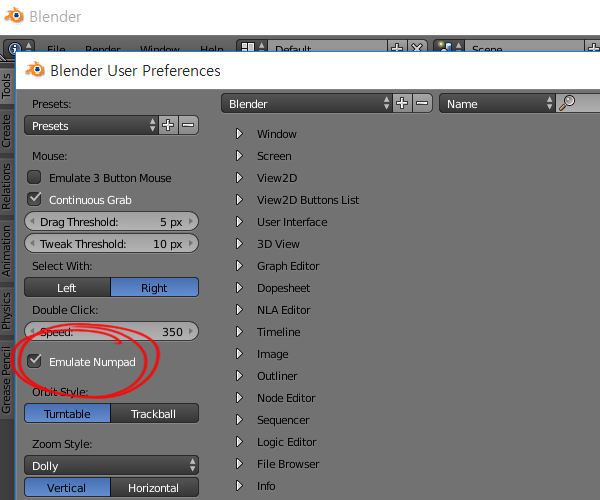Screen dimensions: 600x500
Task: Select Horizontal zoom axis
Action: [x=155, y=487]
